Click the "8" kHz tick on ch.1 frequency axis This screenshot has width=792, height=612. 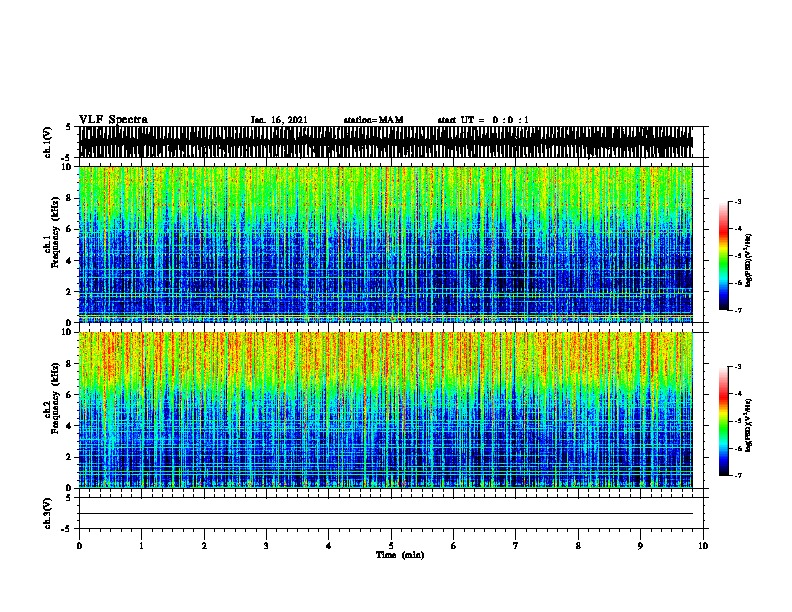[x=69, y=198]
